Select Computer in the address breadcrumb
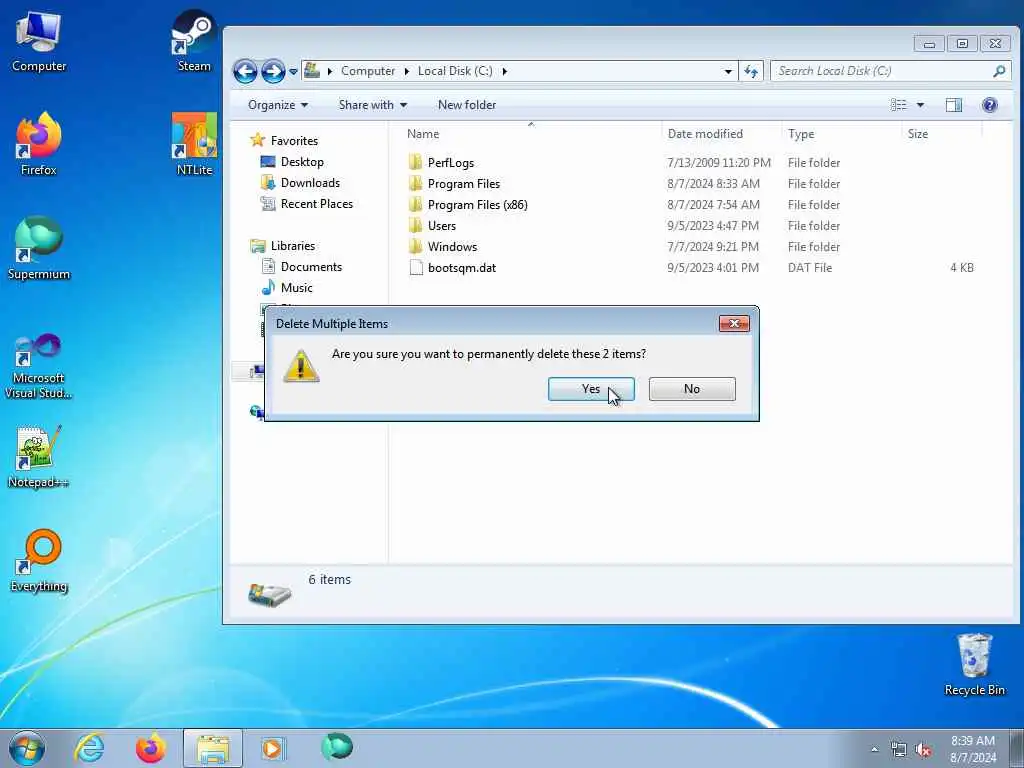 tap(368, 71)
